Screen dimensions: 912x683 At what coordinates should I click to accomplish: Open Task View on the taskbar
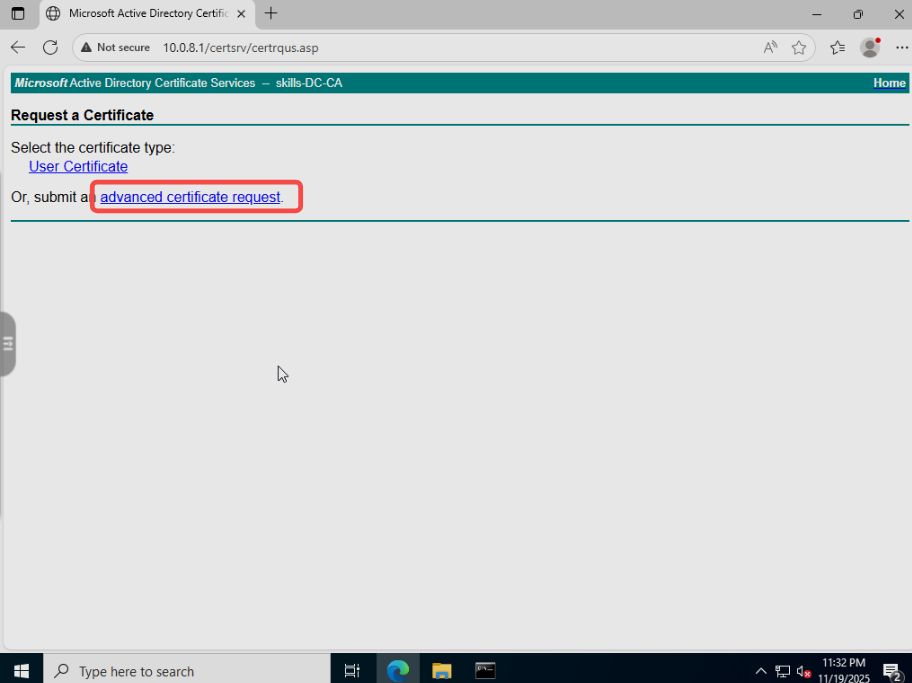pyautogui.click(x=352, y=671)
